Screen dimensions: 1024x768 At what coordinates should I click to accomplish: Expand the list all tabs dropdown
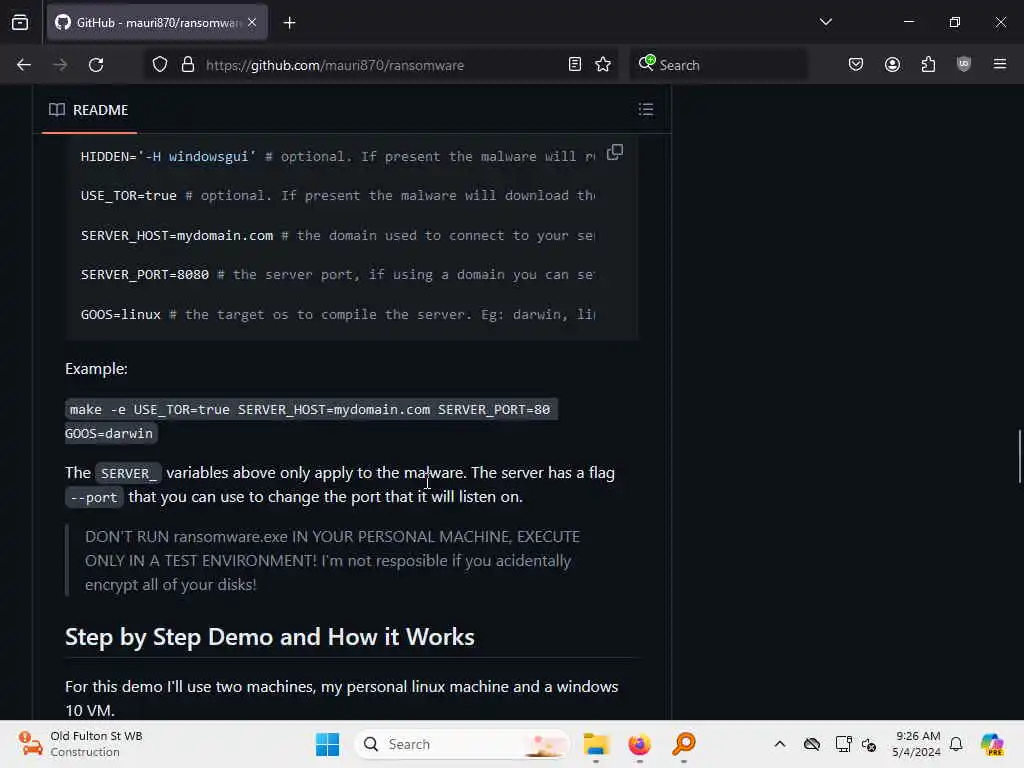point(825,22)
